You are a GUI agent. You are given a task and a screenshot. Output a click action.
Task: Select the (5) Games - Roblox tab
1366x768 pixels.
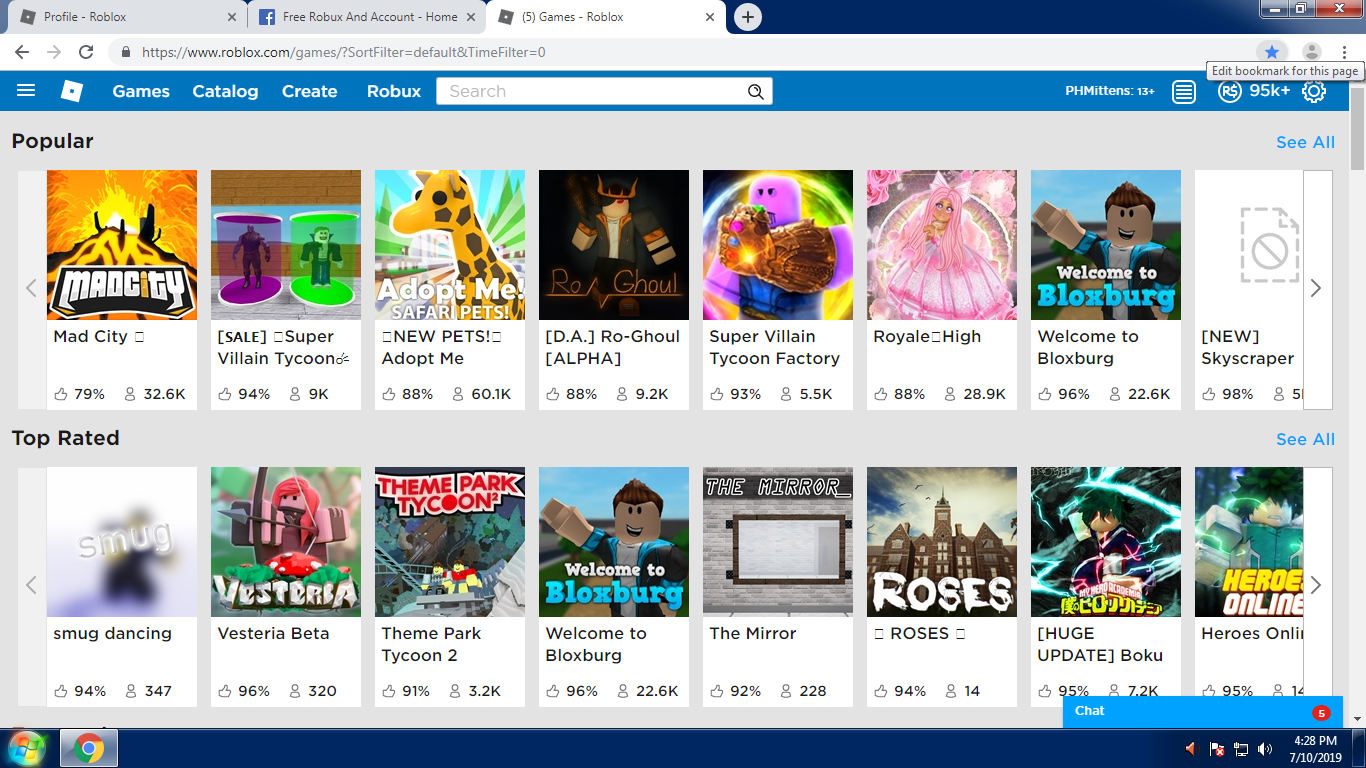point(606,17)
